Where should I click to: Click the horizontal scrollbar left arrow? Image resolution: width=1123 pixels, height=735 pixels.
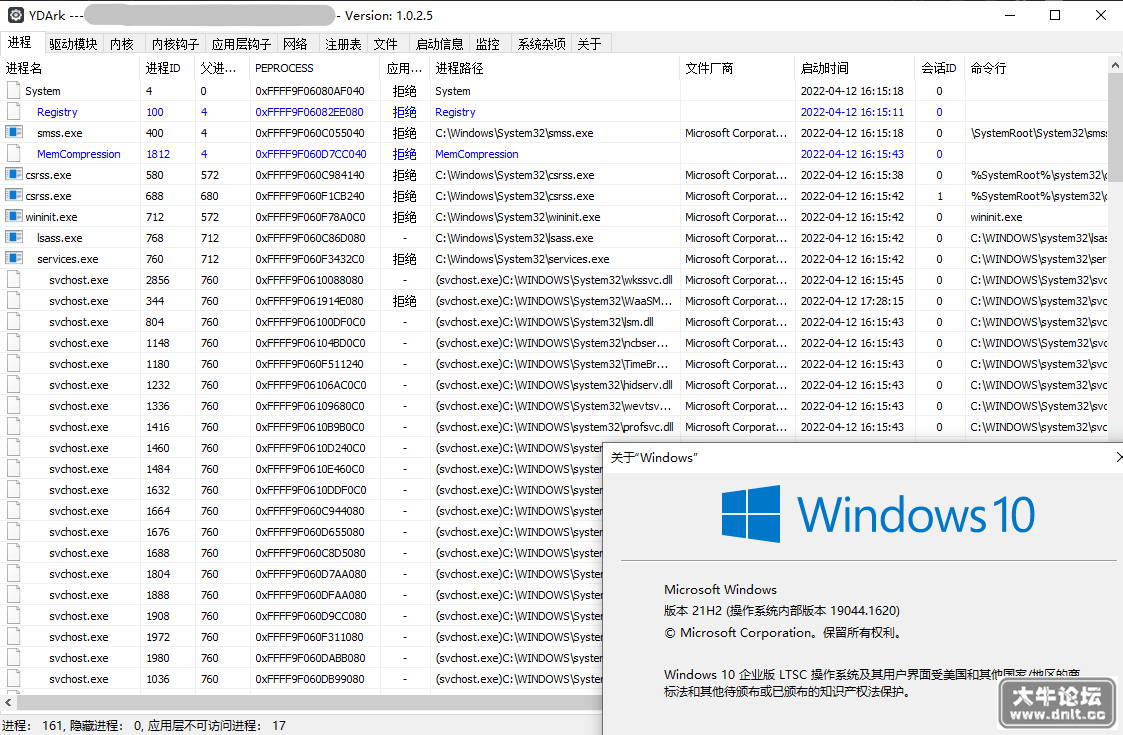[8, 703]
